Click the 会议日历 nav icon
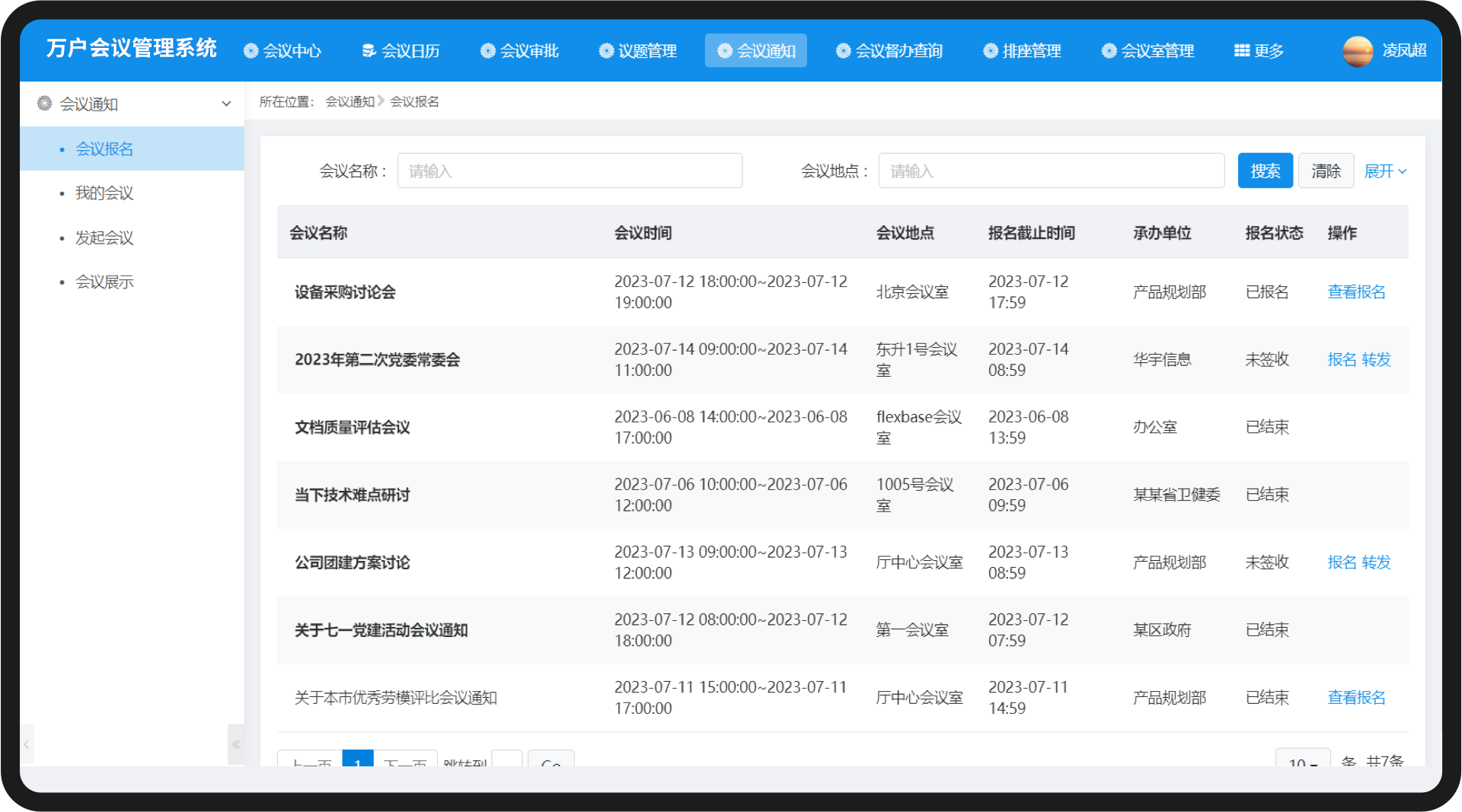This screenshot has width=1462, height=812. pos(369,51)
